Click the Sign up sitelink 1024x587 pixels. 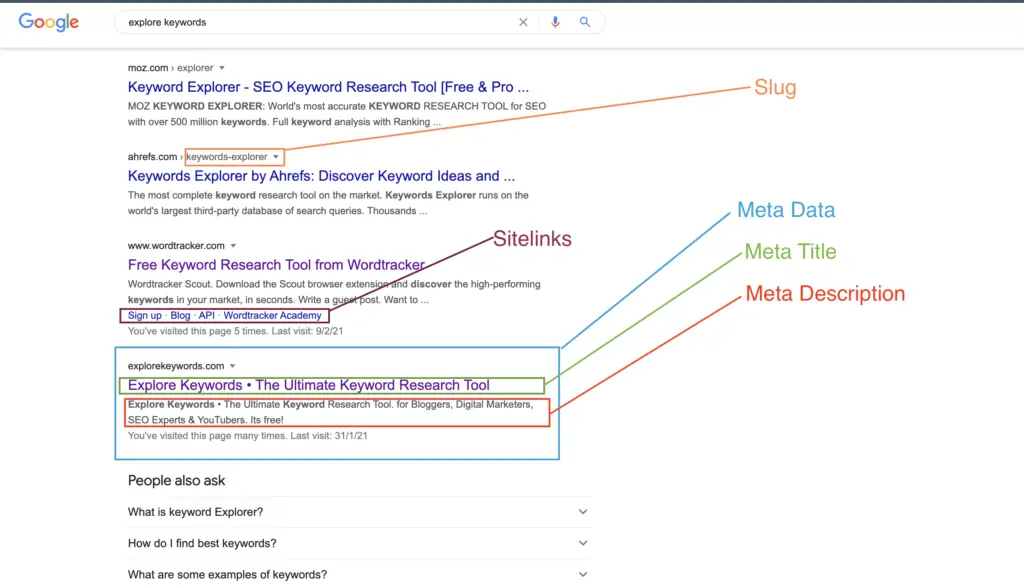(x=144, y=315)
